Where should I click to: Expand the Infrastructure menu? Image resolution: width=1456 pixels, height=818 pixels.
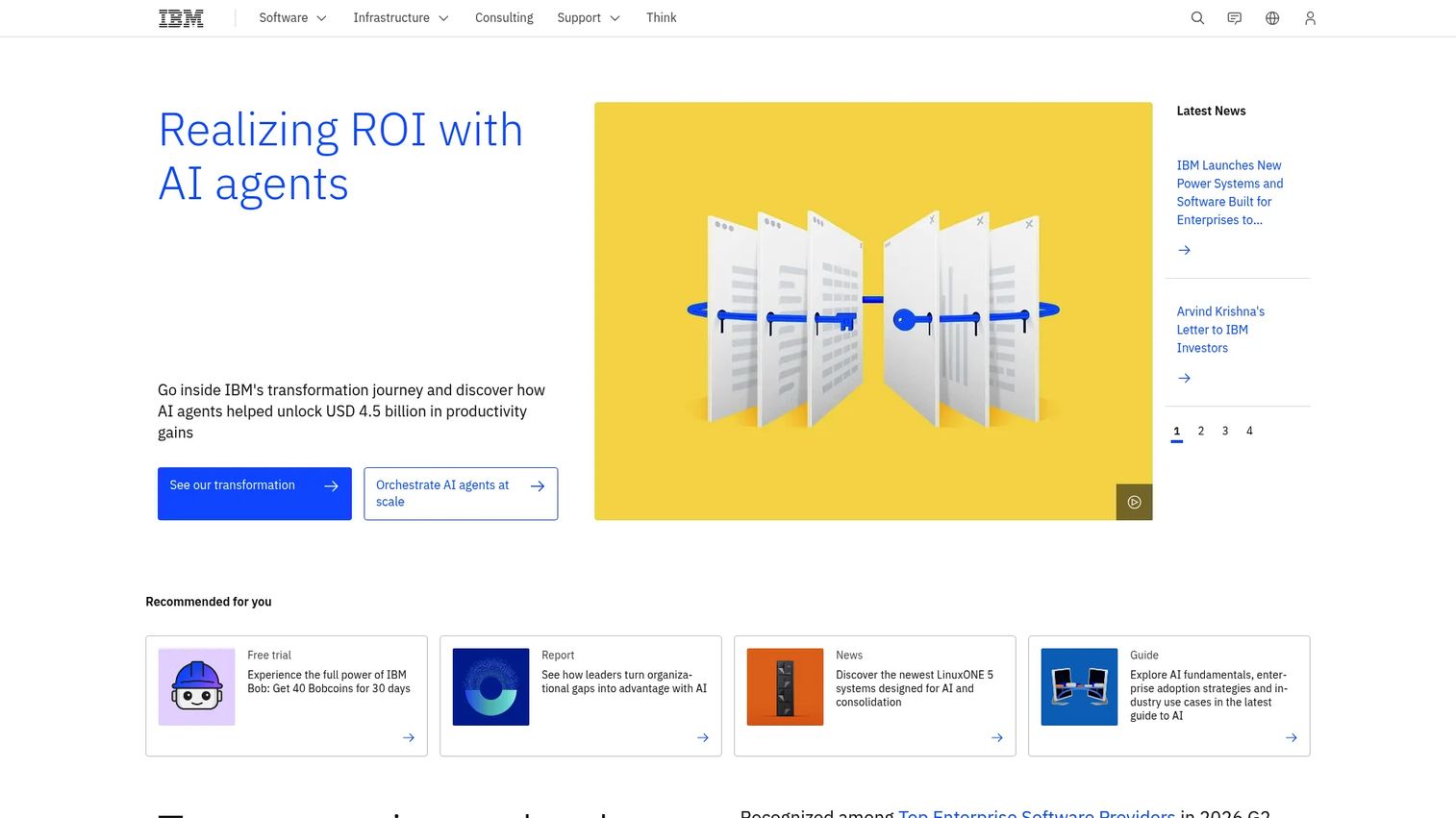[x=400, y=18]
